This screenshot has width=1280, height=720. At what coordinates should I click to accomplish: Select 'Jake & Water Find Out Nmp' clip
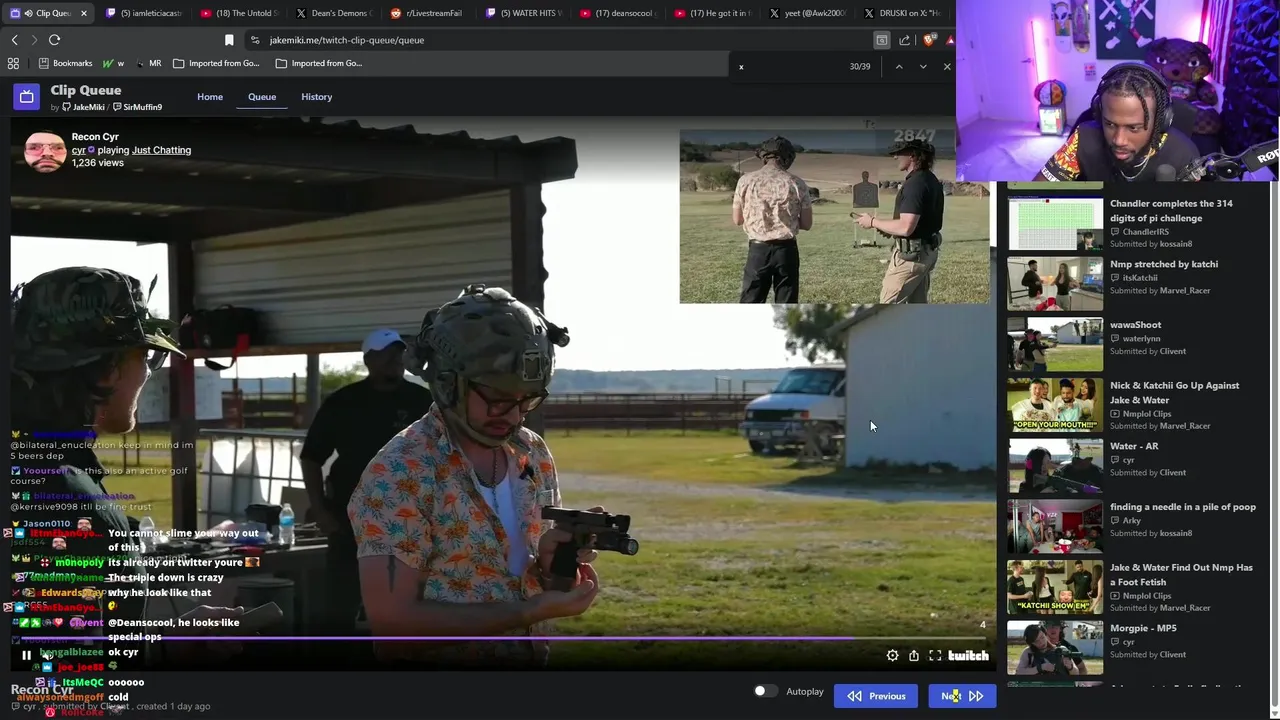tap(1133, 587)
